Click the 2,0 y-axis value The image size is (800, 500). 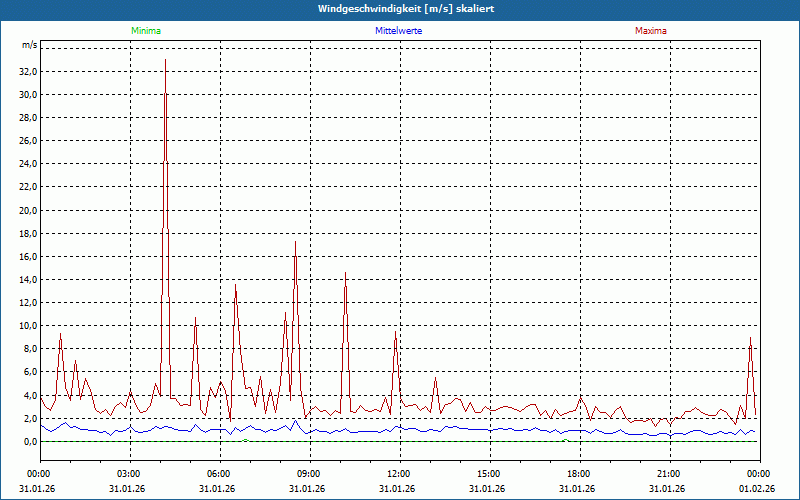pyautogui.click(x=31, y=418)
